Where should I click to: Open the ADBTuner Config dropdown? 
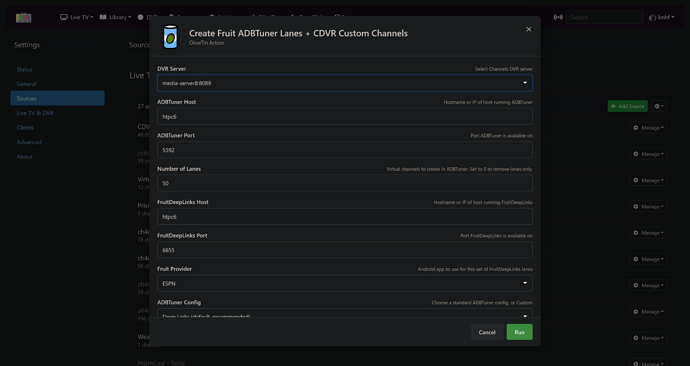pyautogui.click(x=345, y=313)
